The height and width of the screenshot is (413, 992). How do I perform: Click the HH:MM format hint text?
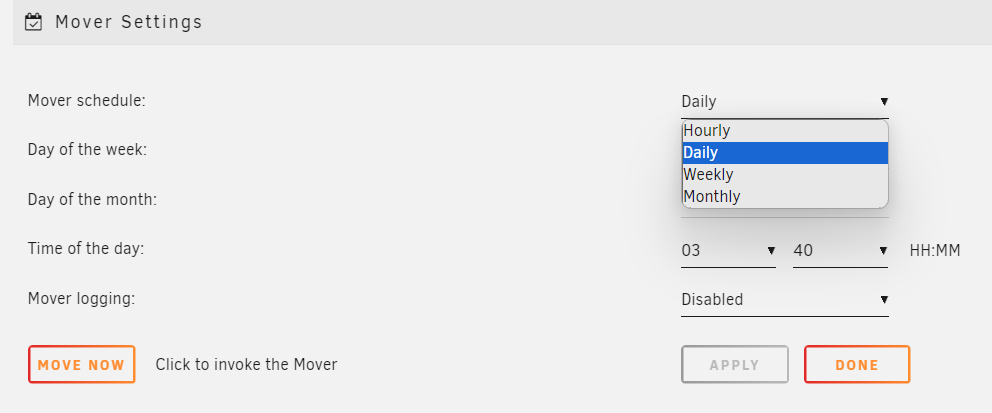click(x=935, y=250)
